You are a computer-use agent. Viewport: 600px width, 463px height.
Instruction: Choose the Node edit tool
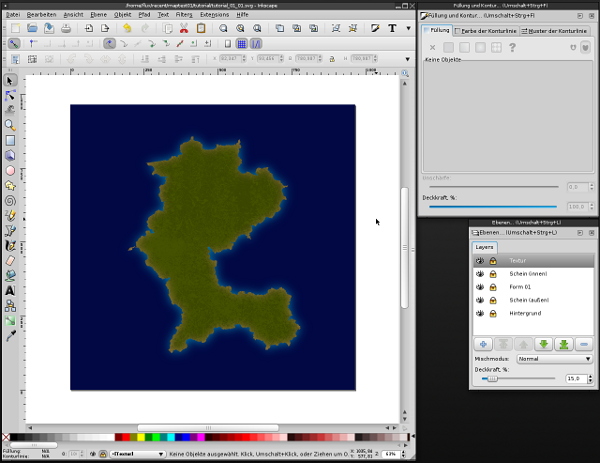(x=10, y=95)
